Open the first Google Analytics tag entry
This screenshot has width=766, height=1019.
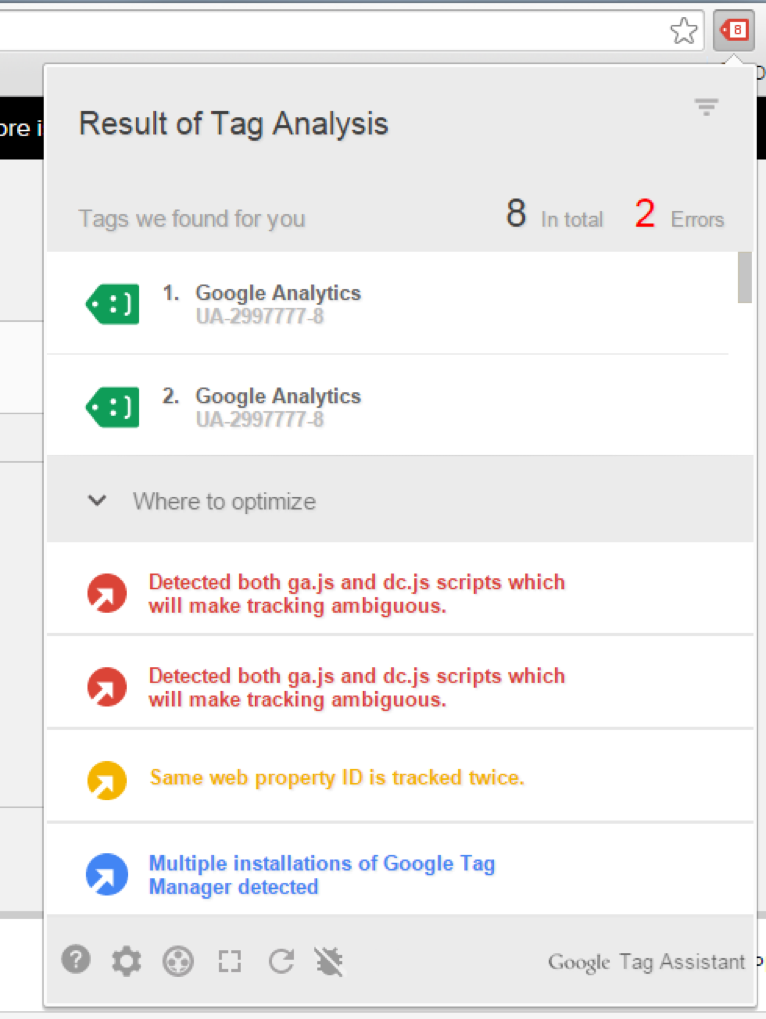[278, 304]
